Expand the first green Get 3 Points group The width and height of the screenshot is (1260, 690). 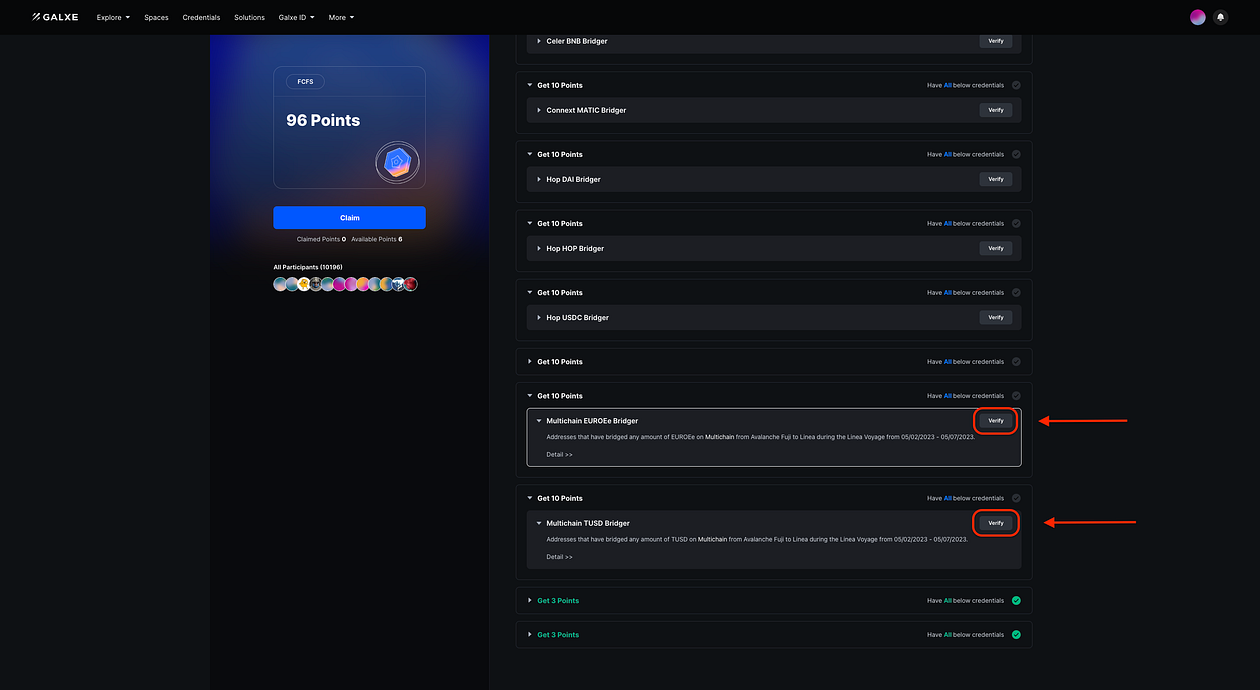click(529, 600)
